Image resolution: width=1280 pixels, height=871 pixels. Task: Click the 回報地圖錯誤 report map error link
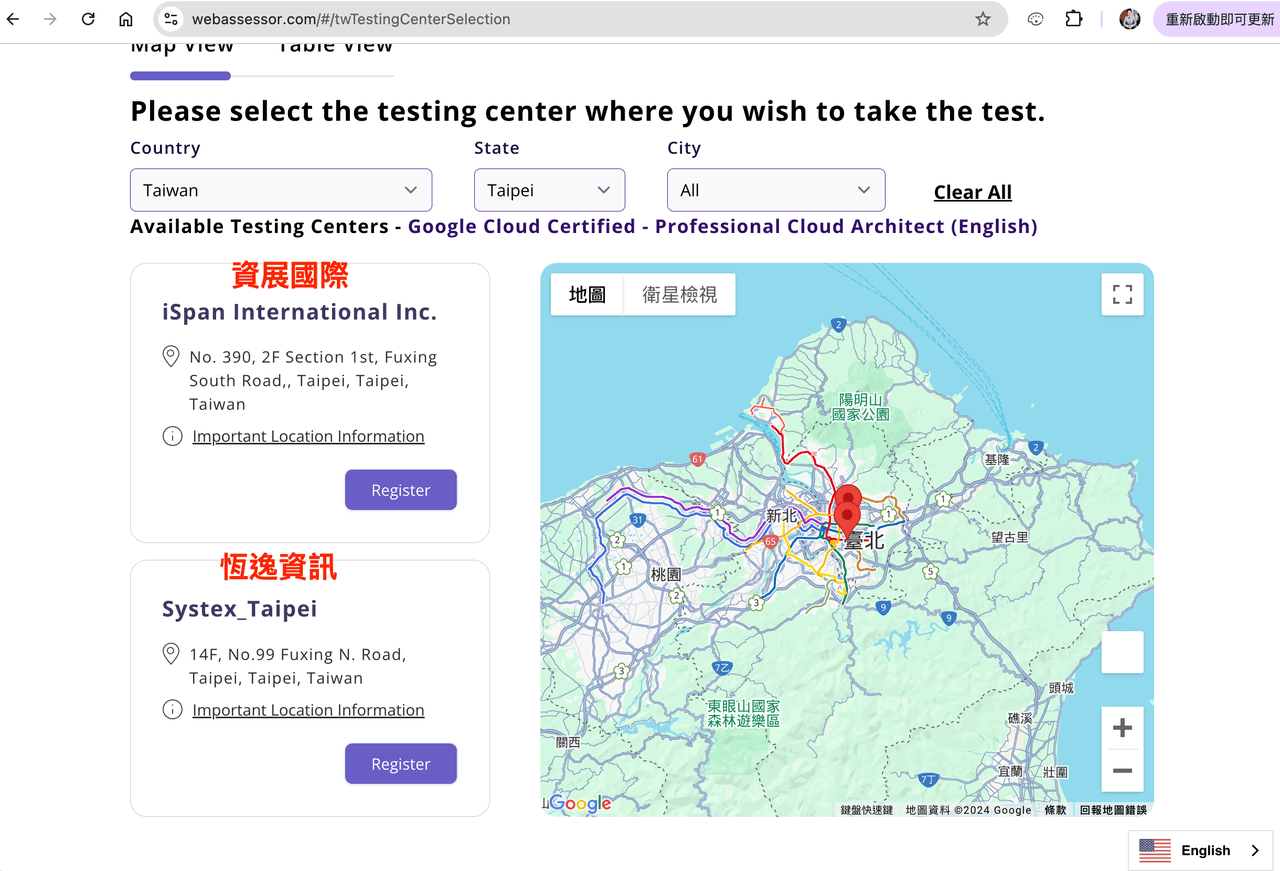coord(1113,810)
